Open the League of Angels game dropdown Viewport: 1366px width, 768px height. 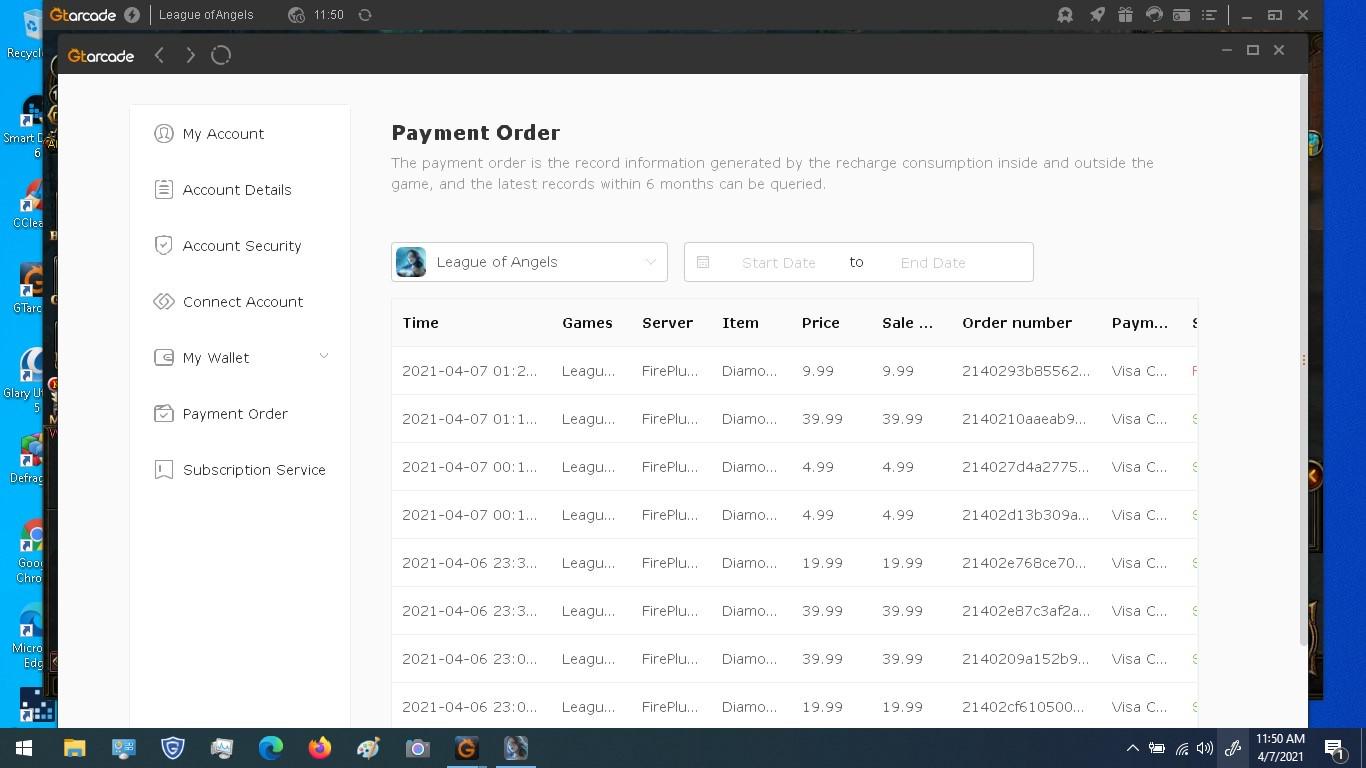(529, 262)
